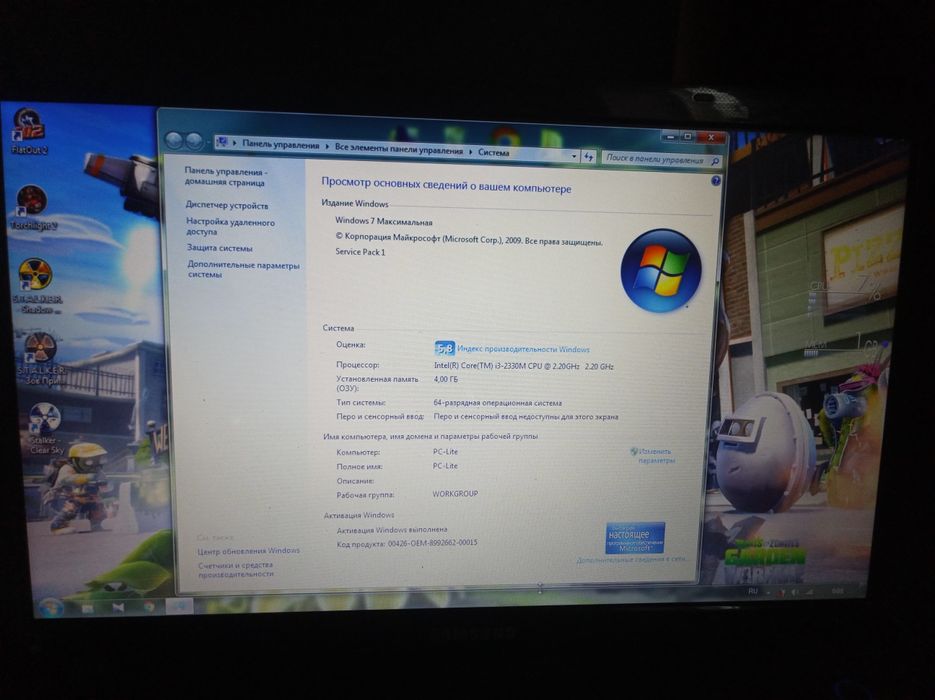Viewport: 935px width, 700px height.
Task: Open the Stalker Clear Sky shortcut
Action: [46, 428]
